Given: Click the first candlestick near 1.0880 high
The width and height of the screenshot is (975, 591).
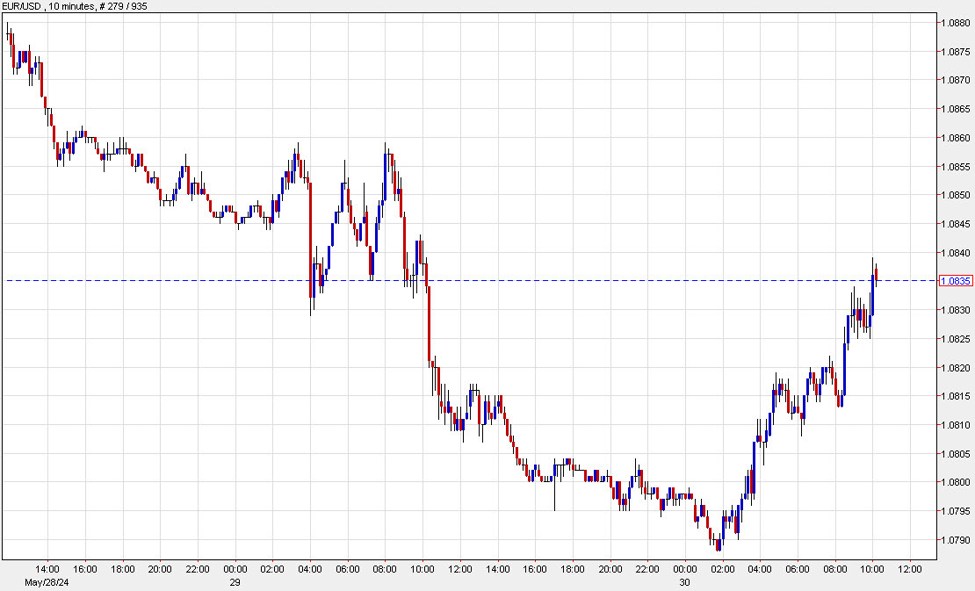Looking at the screenshot, I should tap(9, 40).
